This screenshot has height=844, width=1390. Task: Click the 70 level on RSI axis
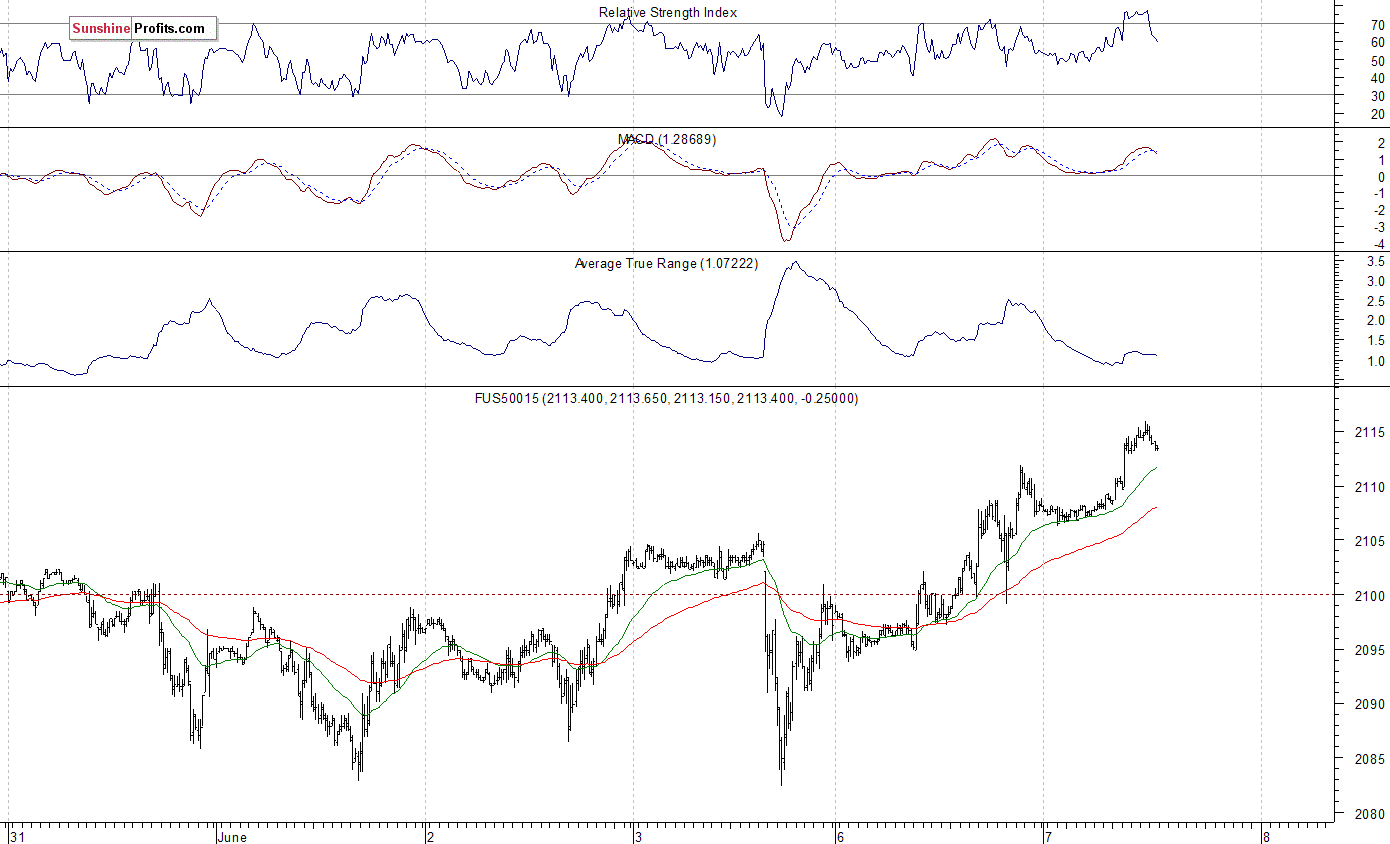coord(1378,25)
